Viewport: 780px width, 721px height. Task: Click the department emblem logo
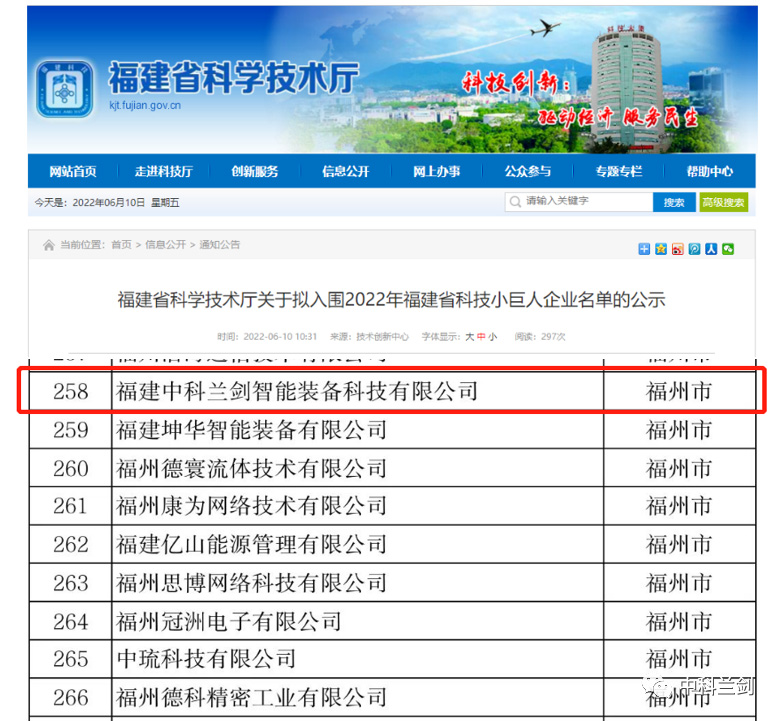point(66,91)
